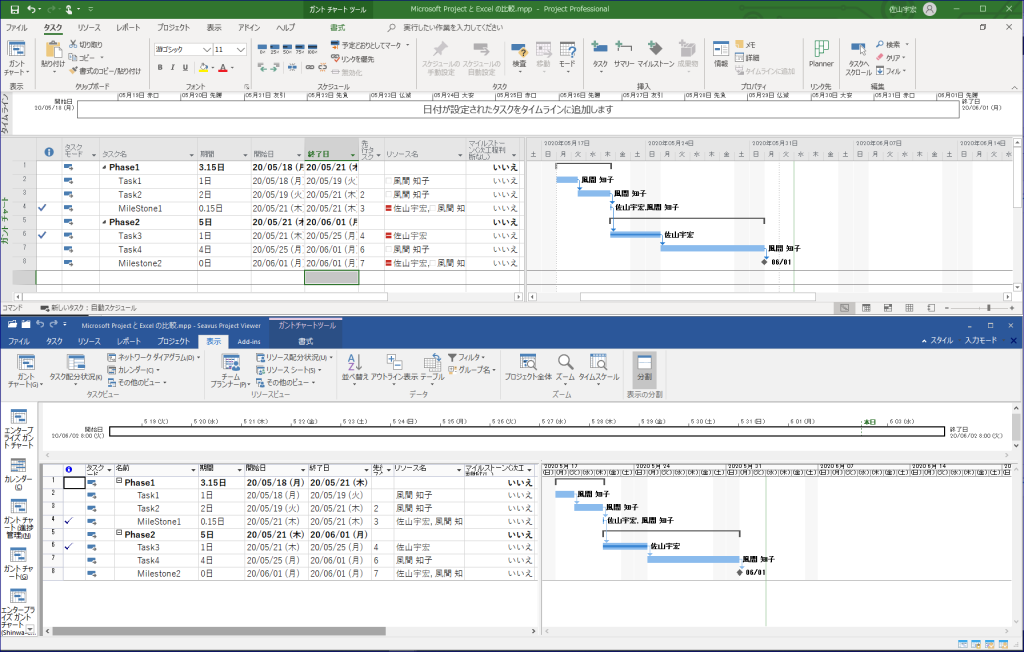Viewport: 1024px width, 652px height.
Task: Open the Find (検索) dropdown
Action: click(x=892, y=44)
